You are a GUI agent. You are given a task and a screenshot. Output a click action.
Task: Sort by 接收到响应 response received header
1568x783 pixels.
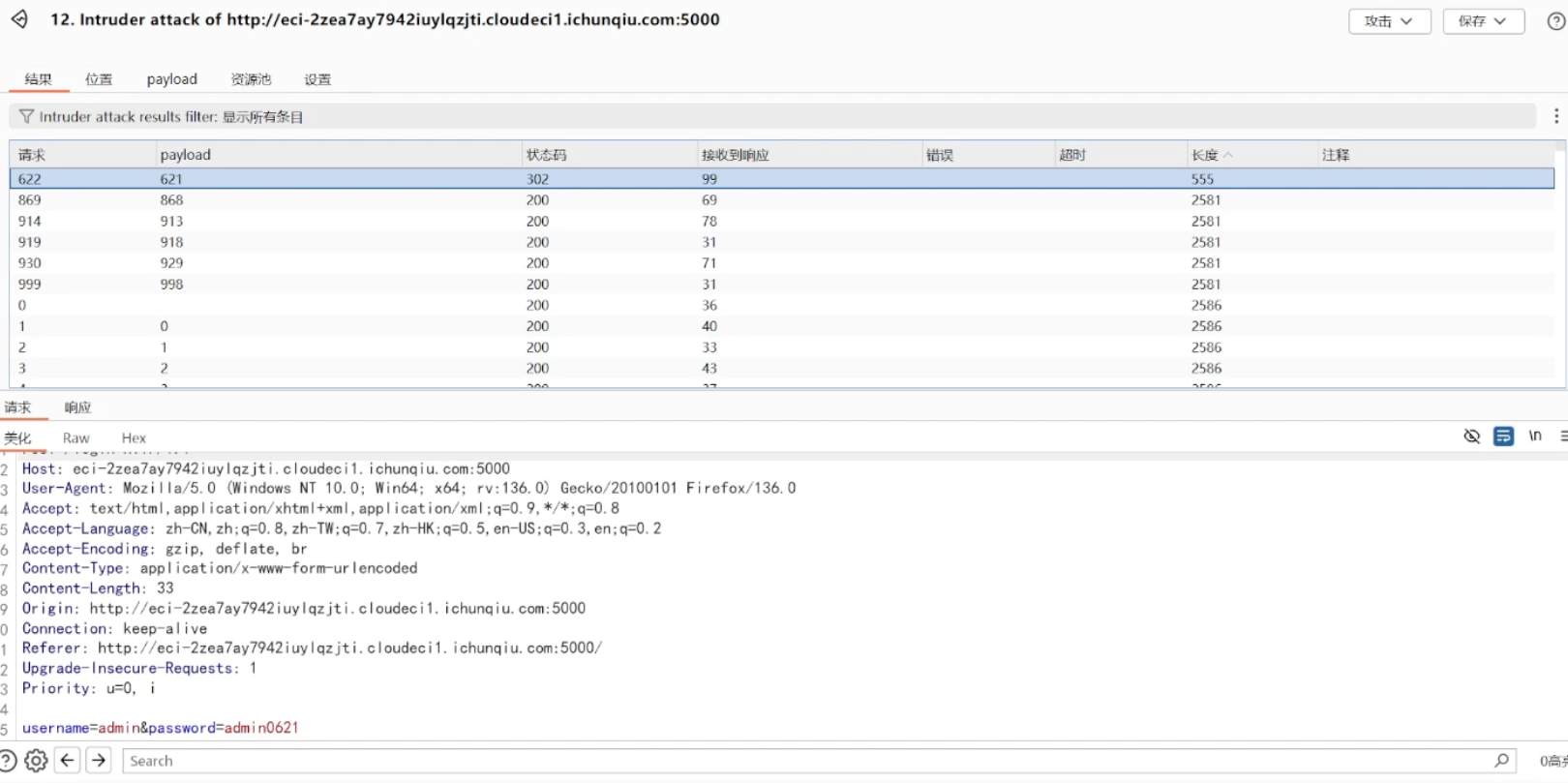(x=809, y=155)
